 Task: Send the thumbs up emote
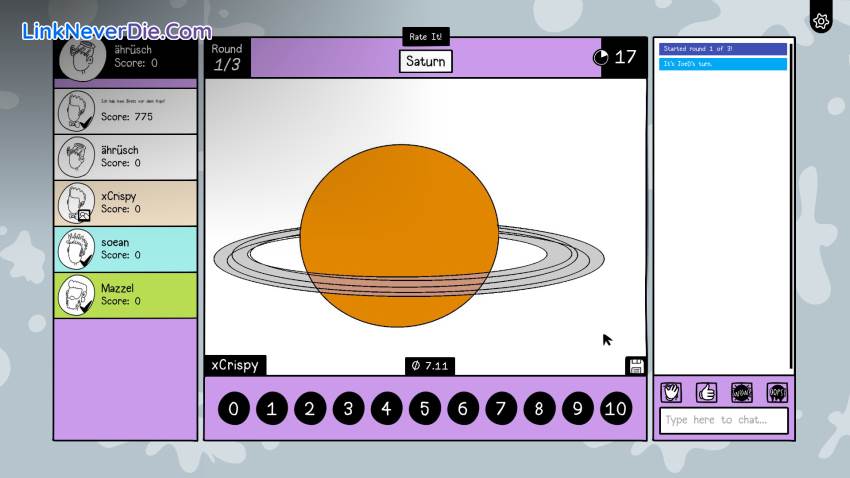pyautogui.click(x=706, y=392)
